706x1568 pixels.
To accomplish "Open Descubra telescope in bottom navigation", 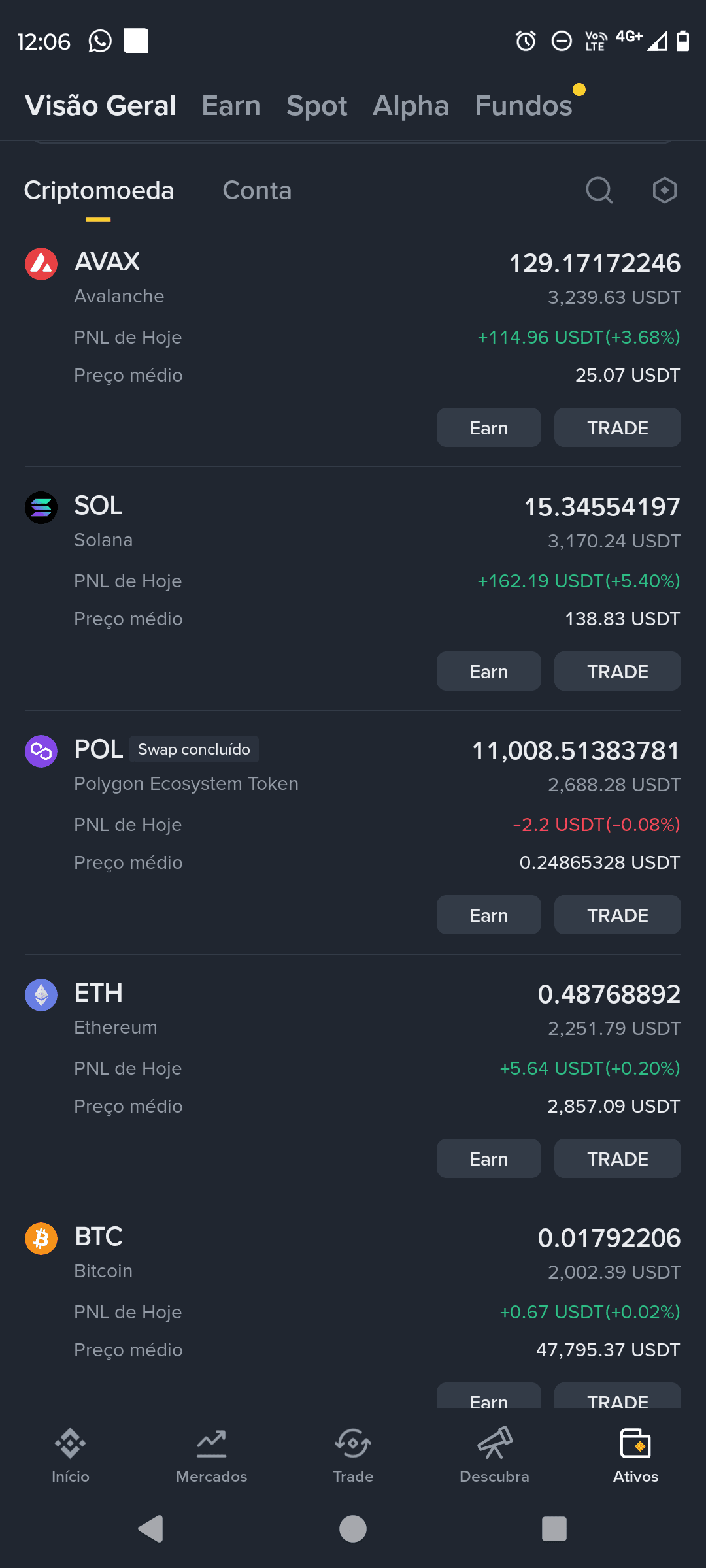I will click(494, 1456).
